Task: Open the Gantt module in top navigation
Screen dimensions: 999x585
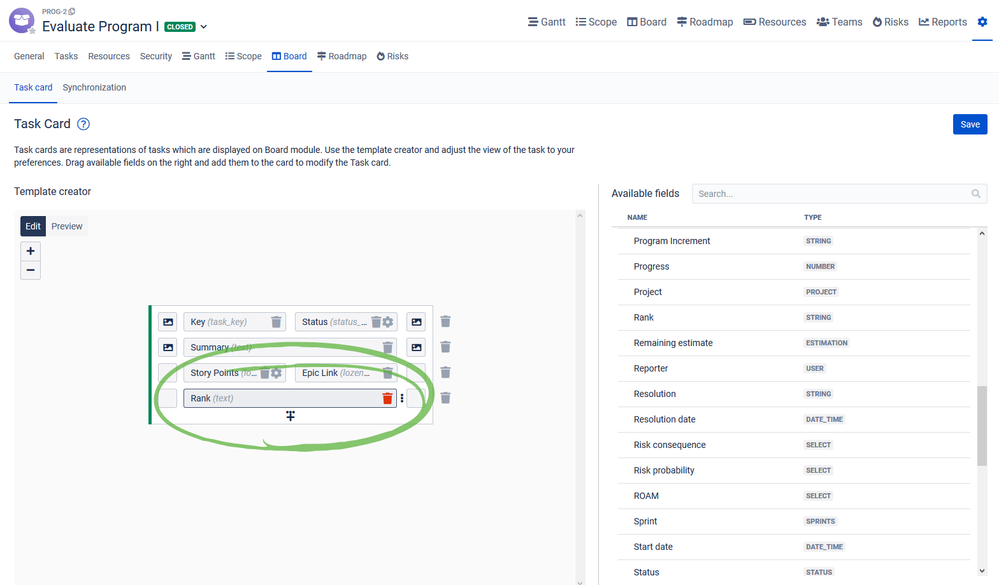Action: (x=547, y=22)
